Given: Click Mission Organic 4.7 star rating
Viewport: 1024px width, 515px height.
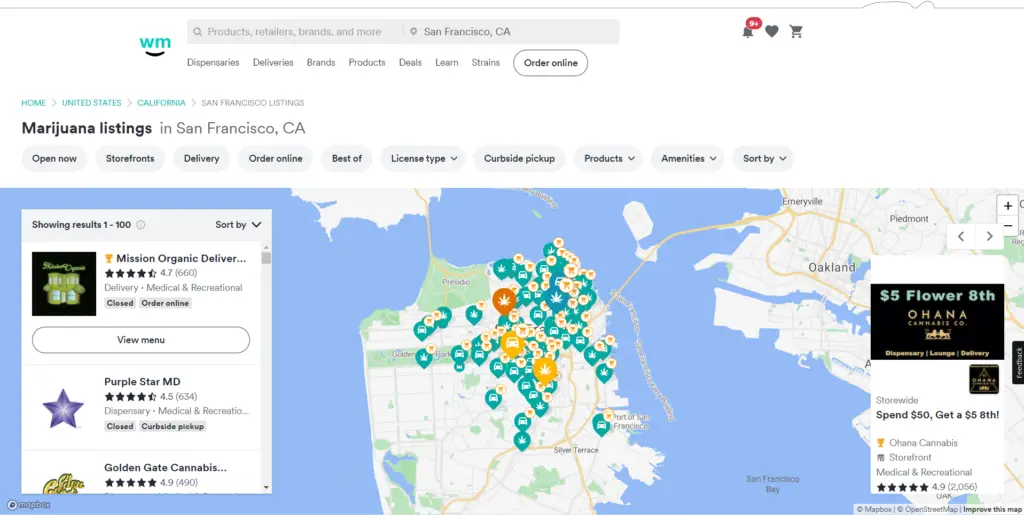Looking at the screenshot, I should [150, 273].
